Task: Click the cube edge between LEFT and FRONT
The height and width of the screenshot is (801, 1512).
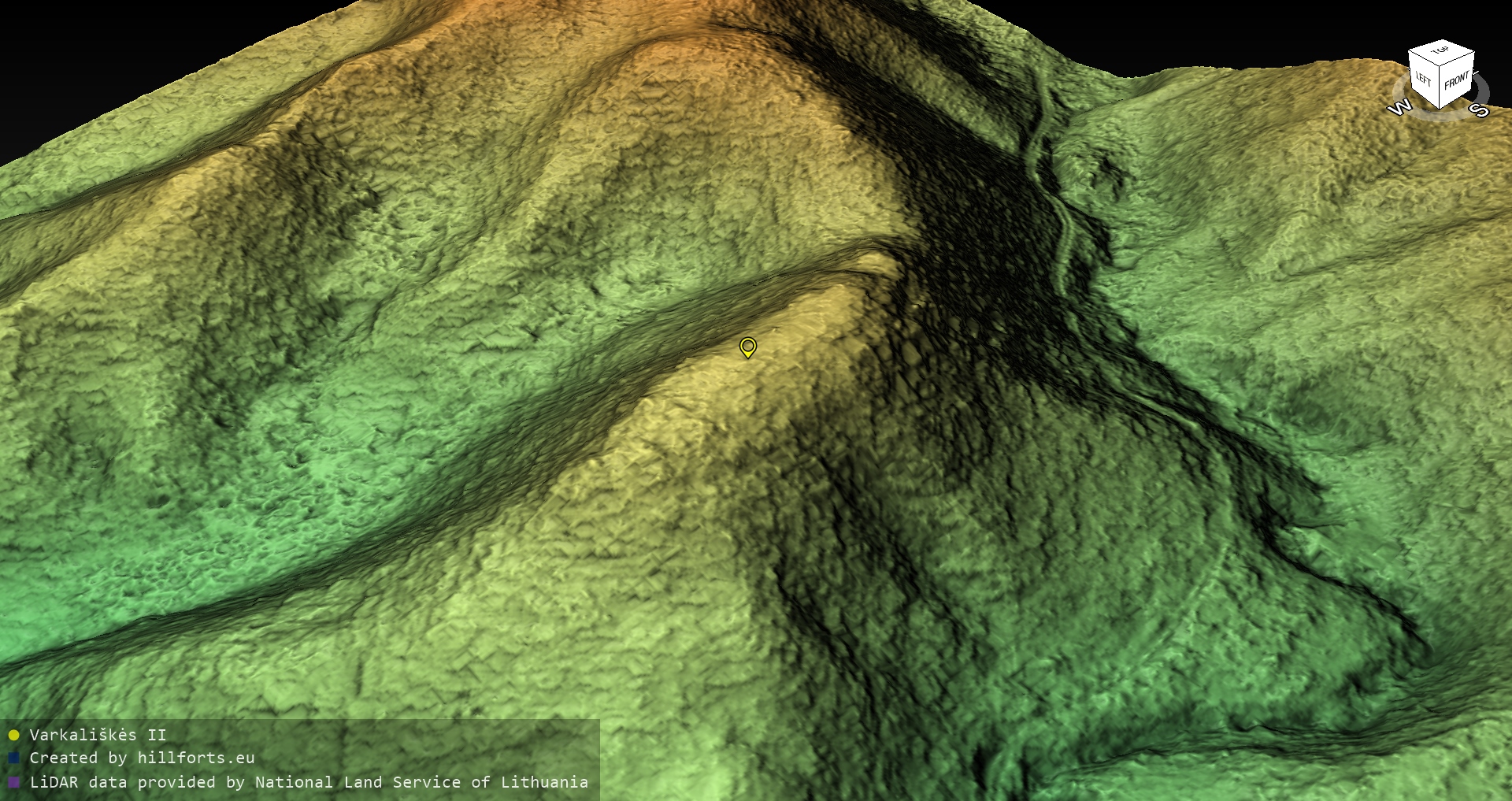Action: 1440,87
